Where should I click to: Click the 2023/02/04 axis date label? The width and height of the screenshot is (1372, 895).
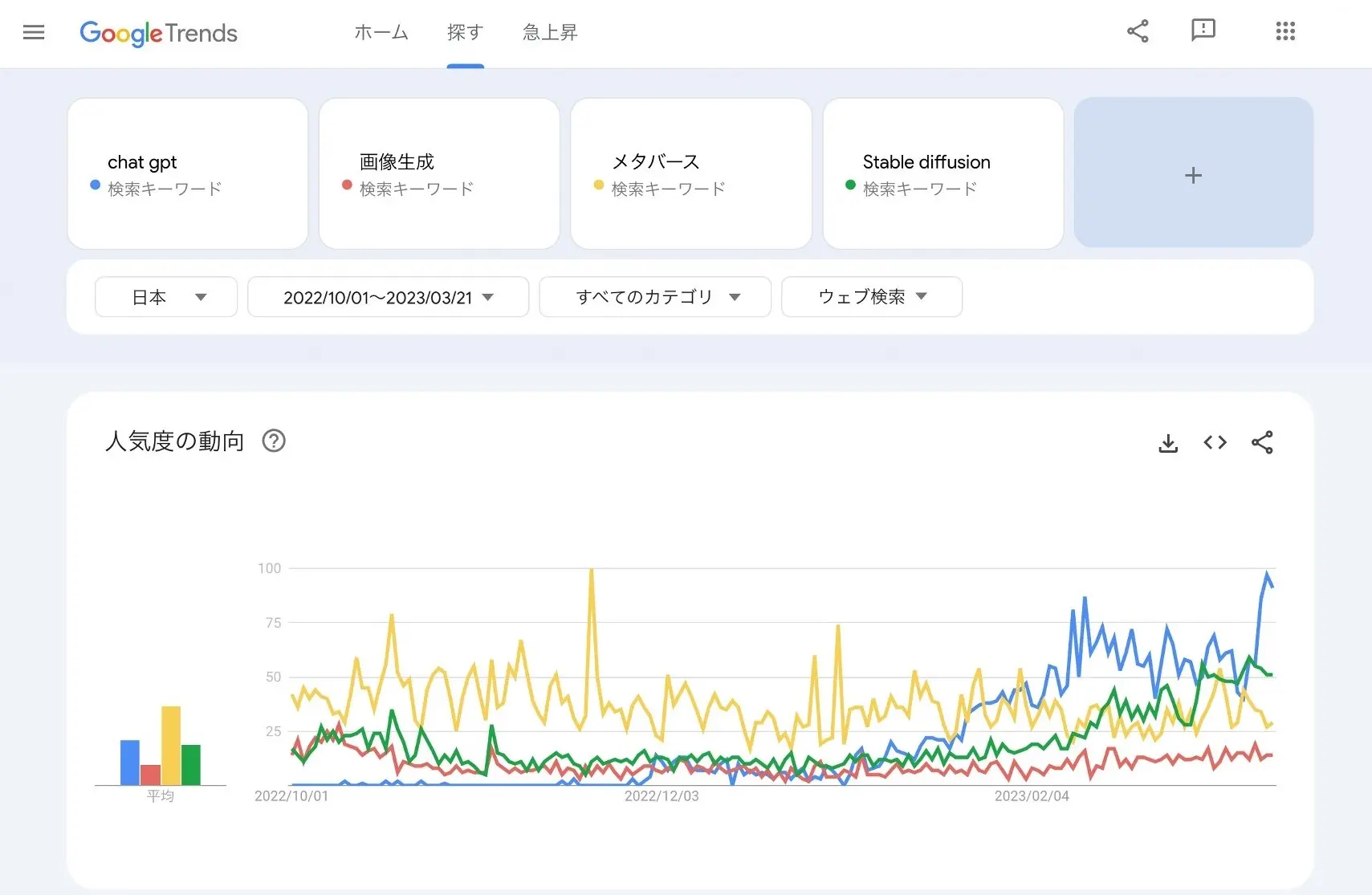click(1032, 796)
